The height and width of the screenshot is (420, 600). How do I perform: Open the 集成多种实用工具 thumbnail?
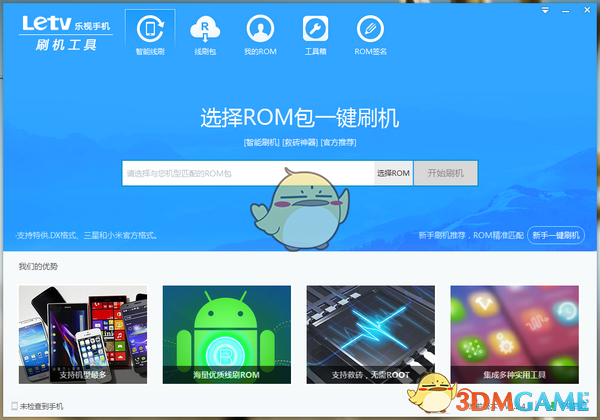[x=514, y=335]
